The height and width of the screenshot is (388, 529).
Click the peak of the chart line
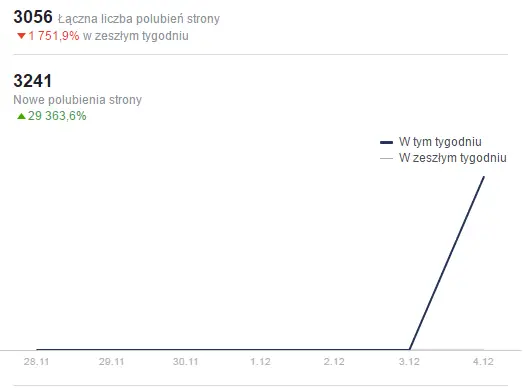click(x=484, y=177)
